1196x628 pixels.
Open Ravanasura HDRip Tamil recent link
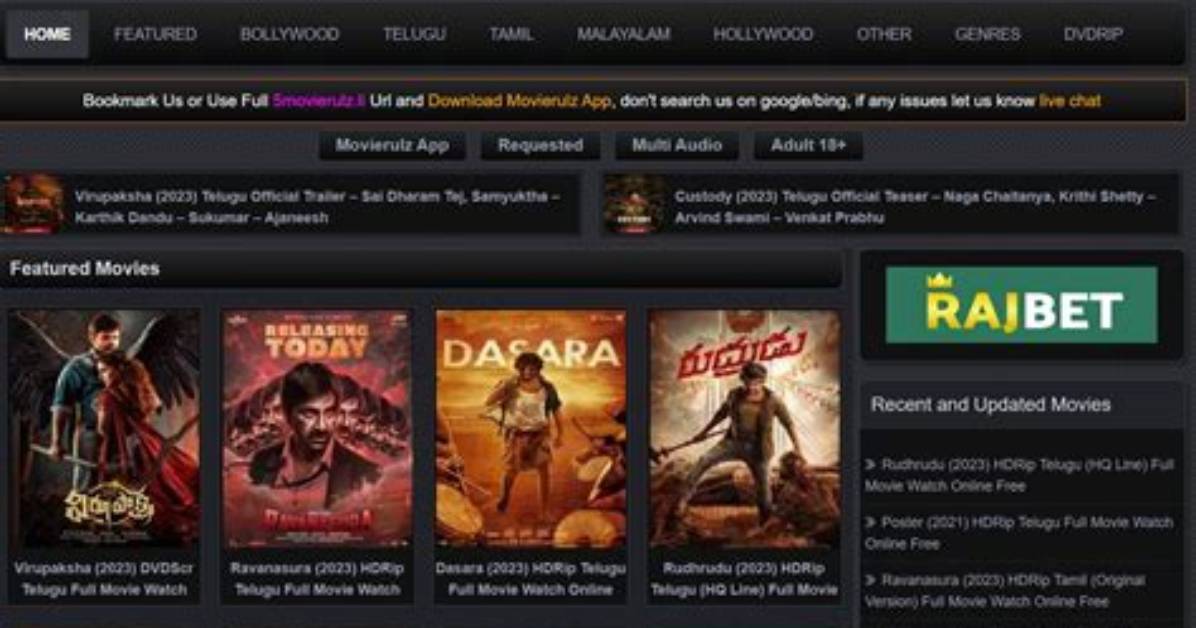point(1005,591)
